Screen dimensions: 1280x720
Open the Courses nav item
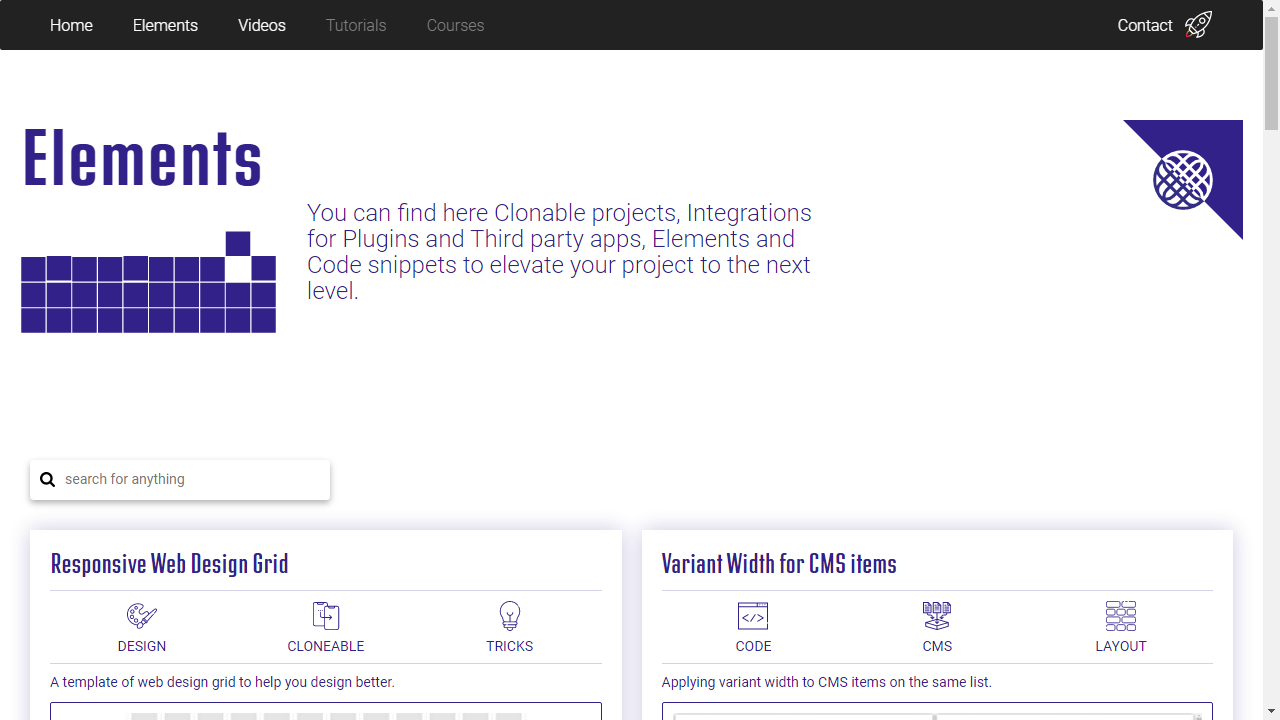[455, 25]
